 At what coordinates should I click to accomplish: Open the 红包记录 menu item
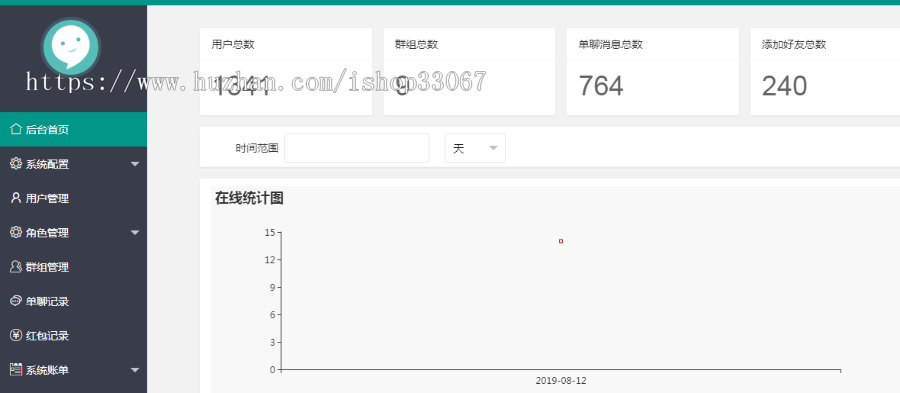click(x=73, y=336)
